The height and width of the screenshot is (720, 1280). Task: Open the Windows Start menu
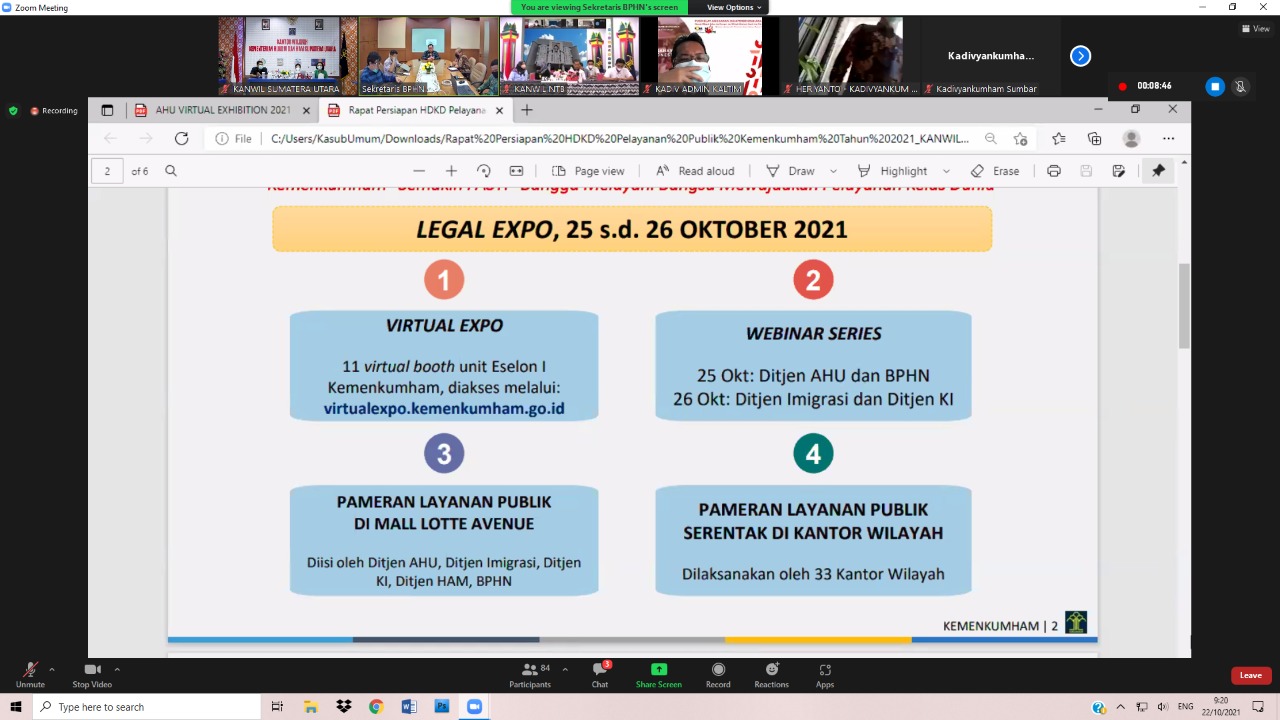[x=16, y=707]
